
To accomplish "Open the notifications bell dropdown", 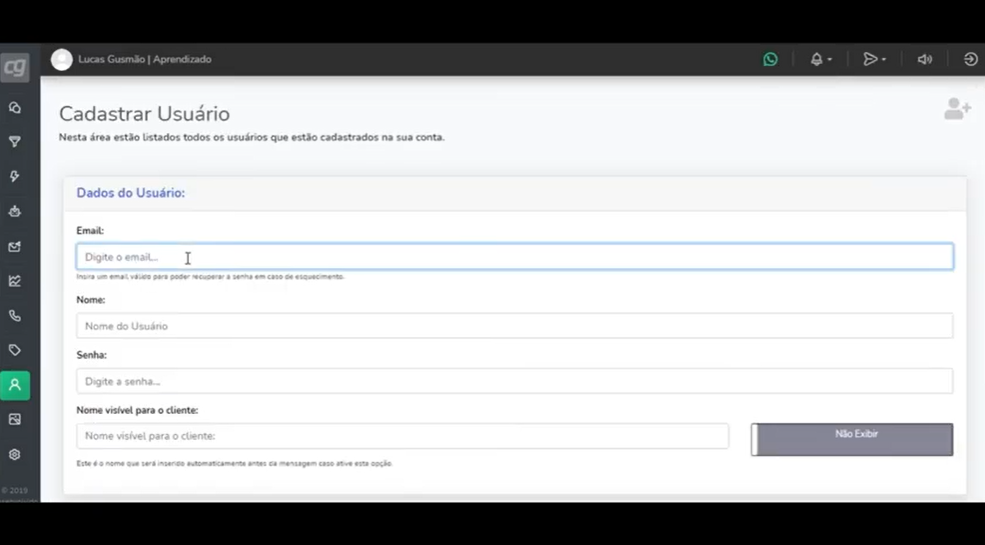I will (x=820, y=59).
